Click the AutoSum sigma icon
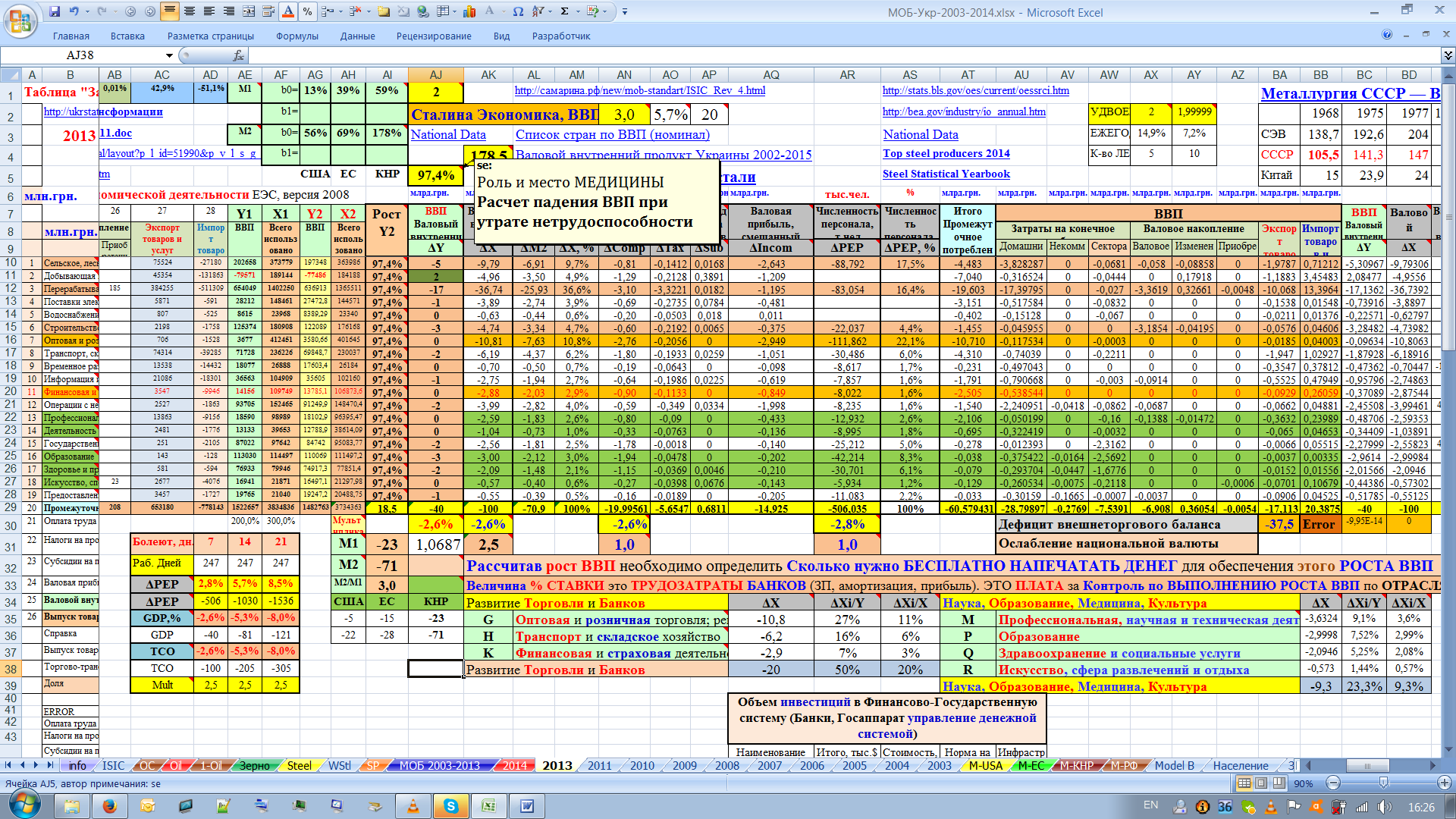Viewport: 1456px width, 819px height. tap(564, 11)
